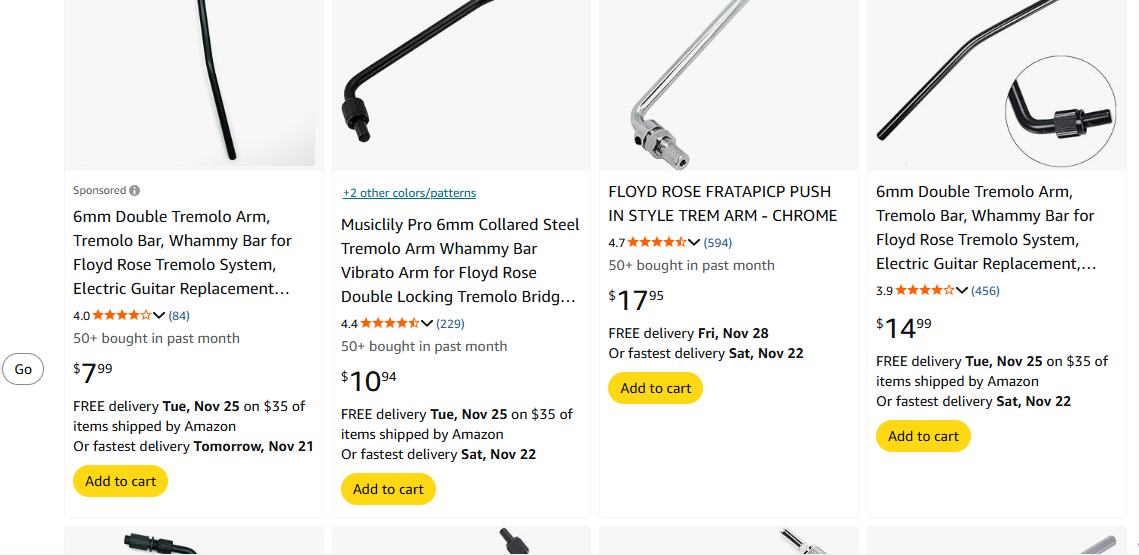
Task: View the 84 reviews link
Action: [x=179, y=316]
